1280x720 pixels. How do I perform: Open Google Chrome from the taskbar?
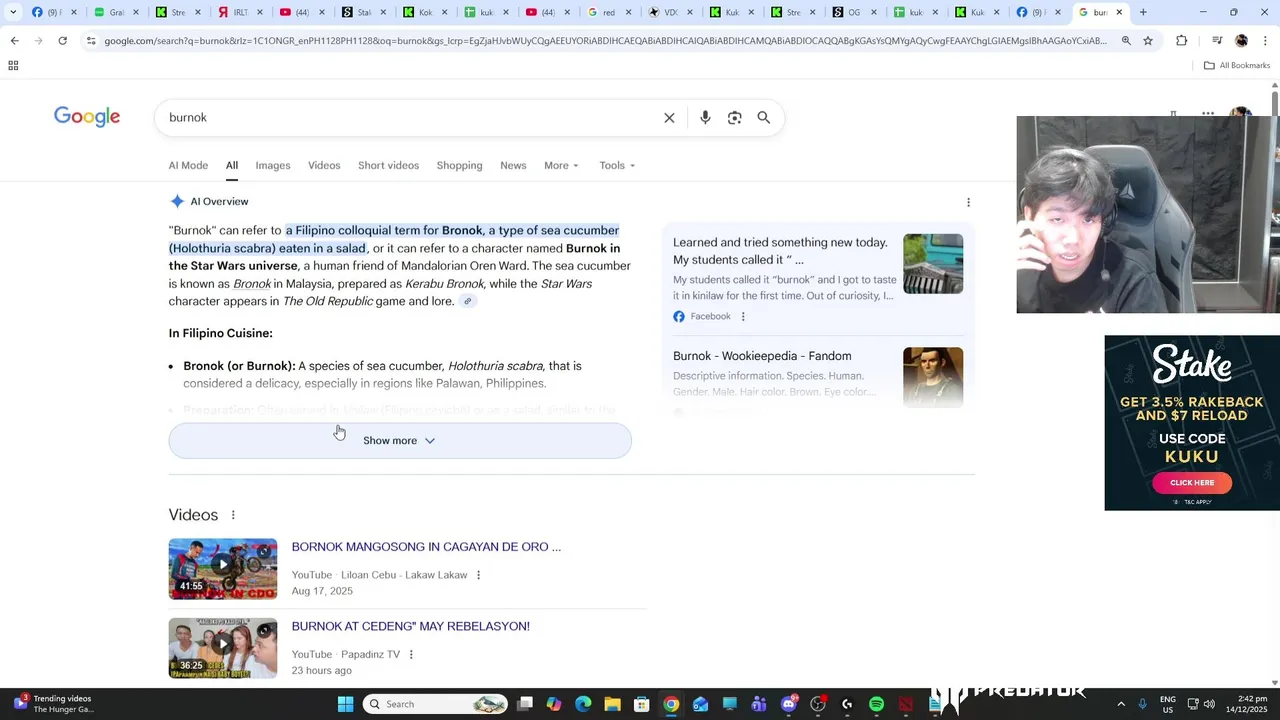pos(671,704)
